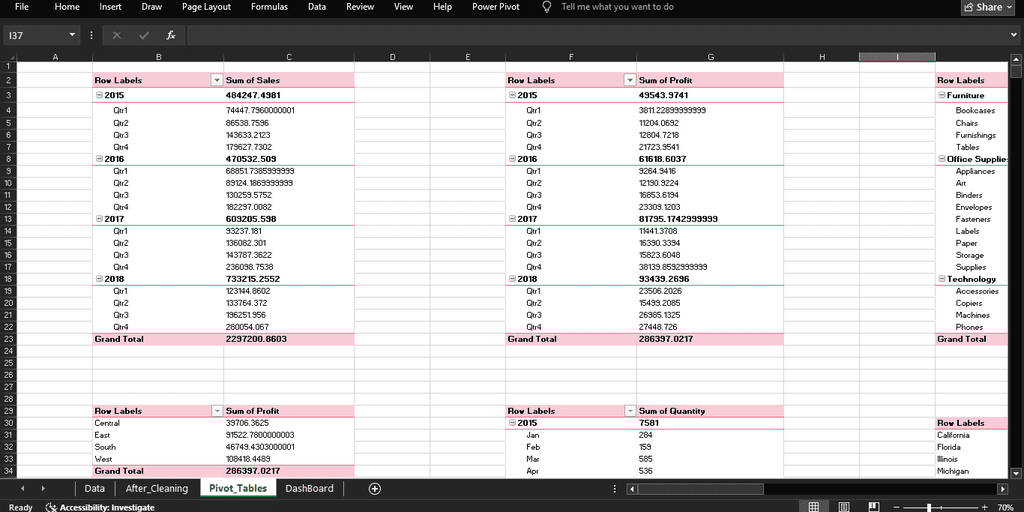Add a new sheet with plus icon
The height and width of the screenshot is (512, 1024).
click(375, 489)
